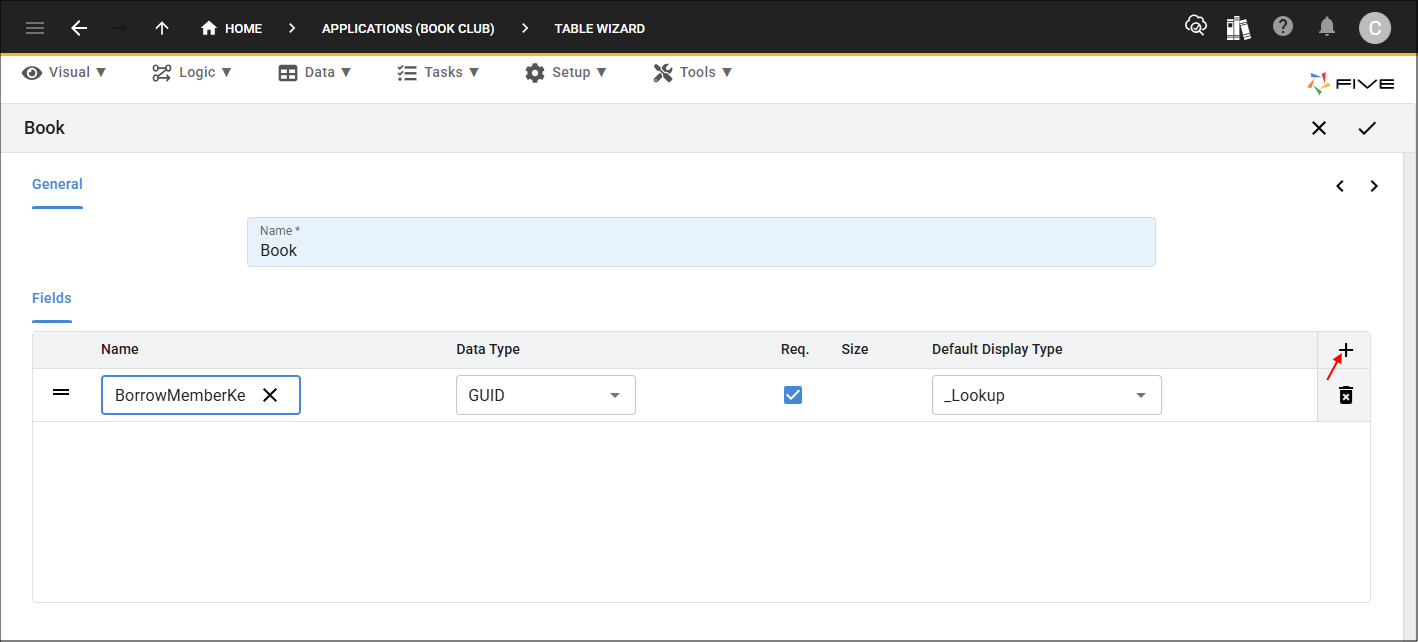Viewport: 1418px width, 642px height.
Task: Expand the GUID Data Type dropdown
Action: click(x=545, y=395)
